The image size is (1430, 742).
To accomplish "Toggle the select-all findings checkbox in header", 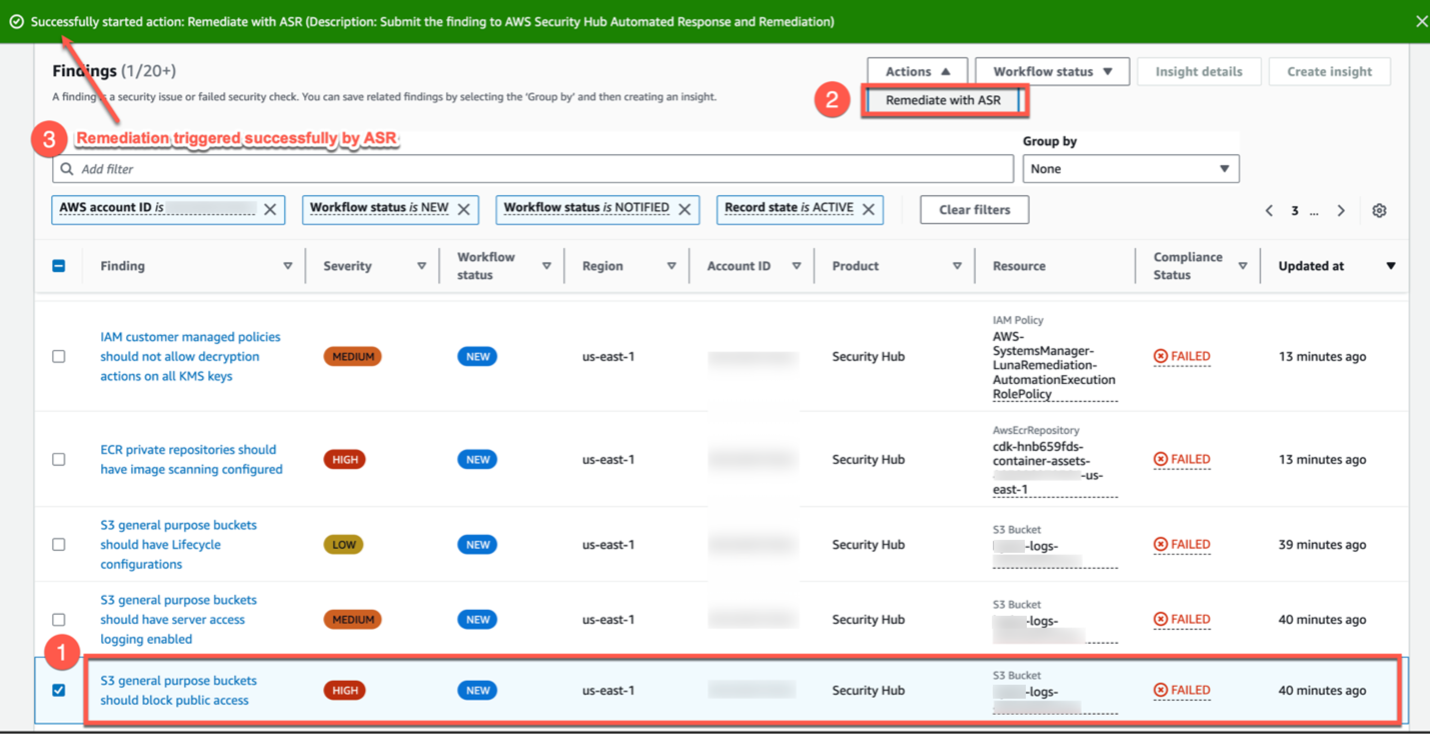I will 59,266.
